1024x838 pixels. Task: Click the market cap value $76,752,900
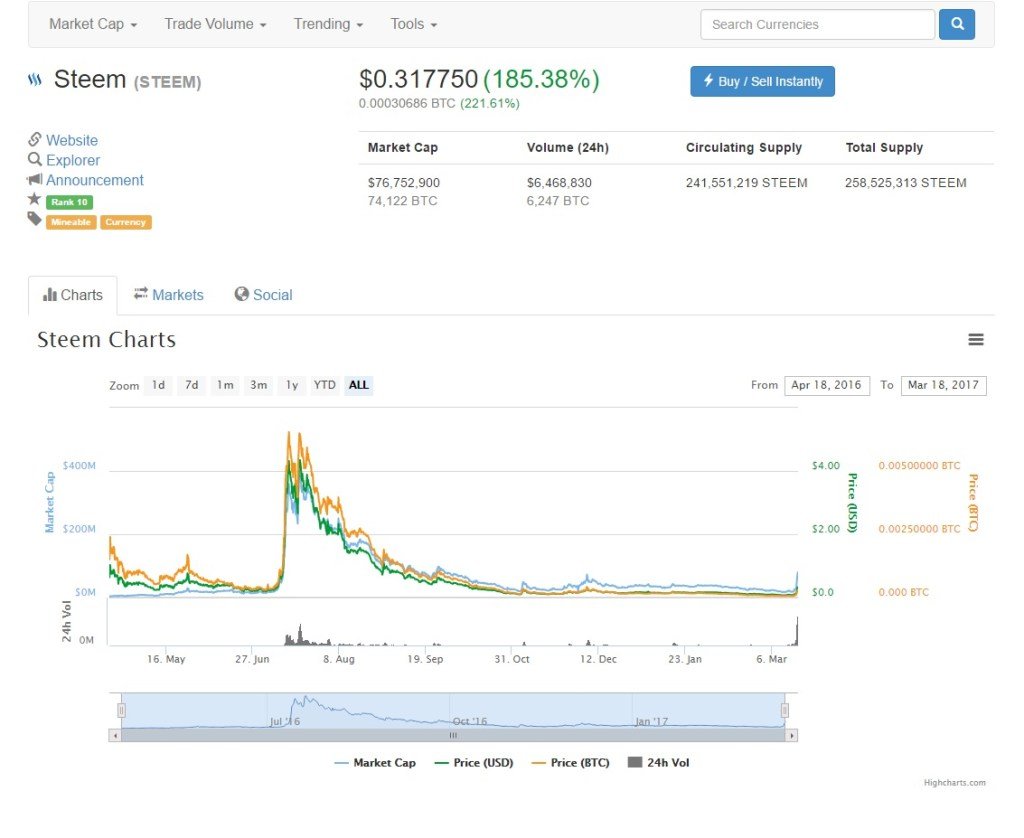[x=404, y=183]
